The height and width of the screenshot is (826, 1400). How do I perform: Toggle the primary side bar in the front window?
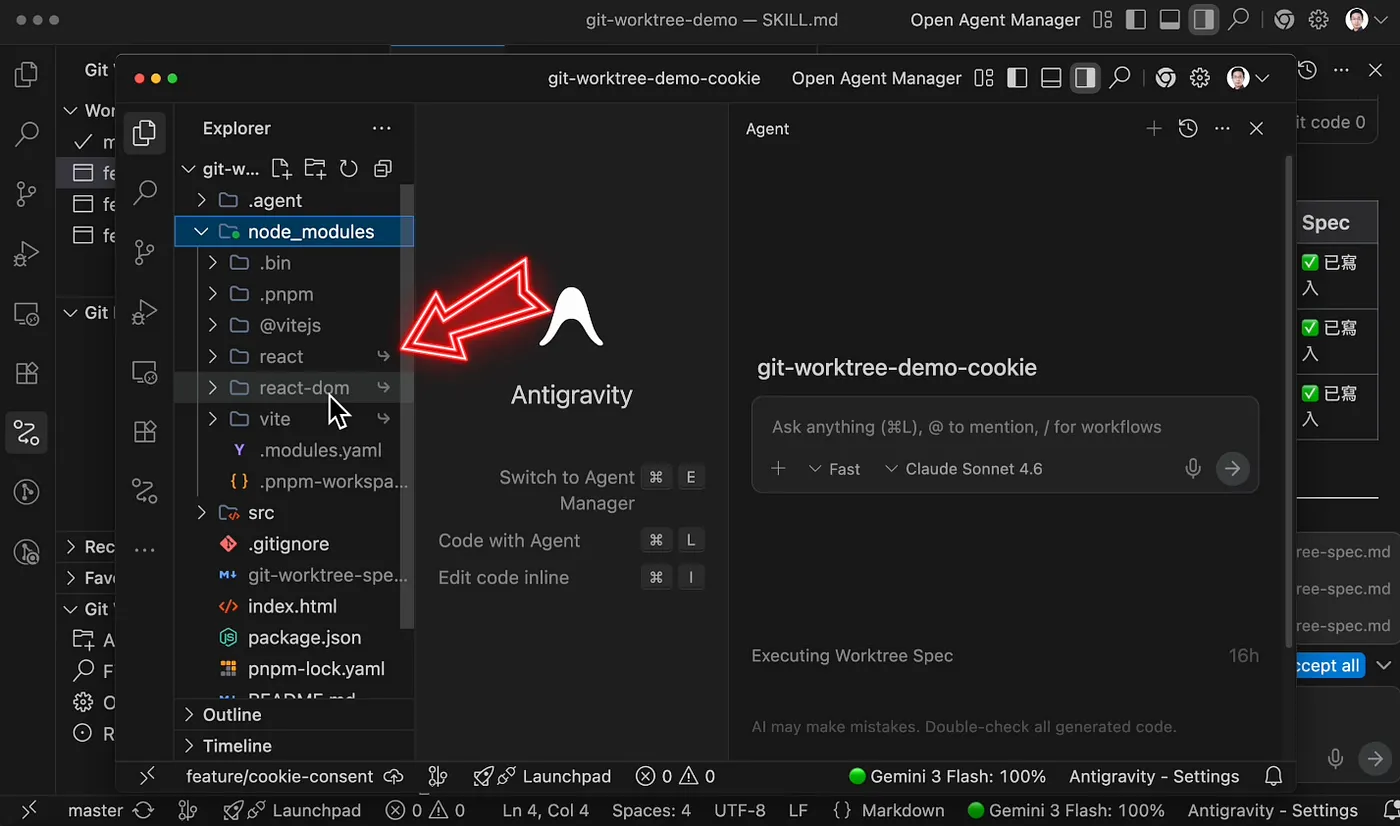click(1017, 78)
